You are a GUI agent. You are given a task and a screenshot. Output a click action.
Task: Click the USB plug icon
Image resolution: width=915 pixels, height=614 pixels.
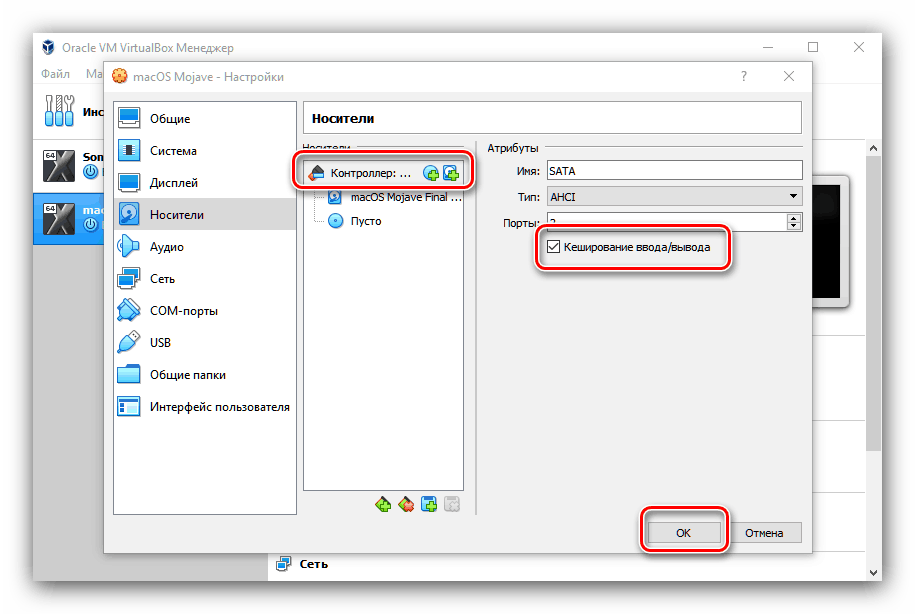[x=129, y=342]
